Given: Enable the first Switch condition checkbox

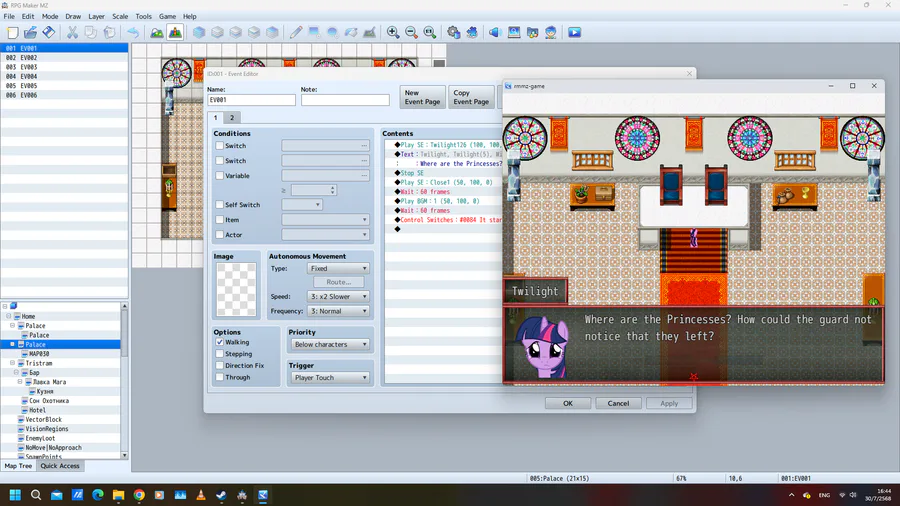Looking at the screenshot, I should 219,146.
